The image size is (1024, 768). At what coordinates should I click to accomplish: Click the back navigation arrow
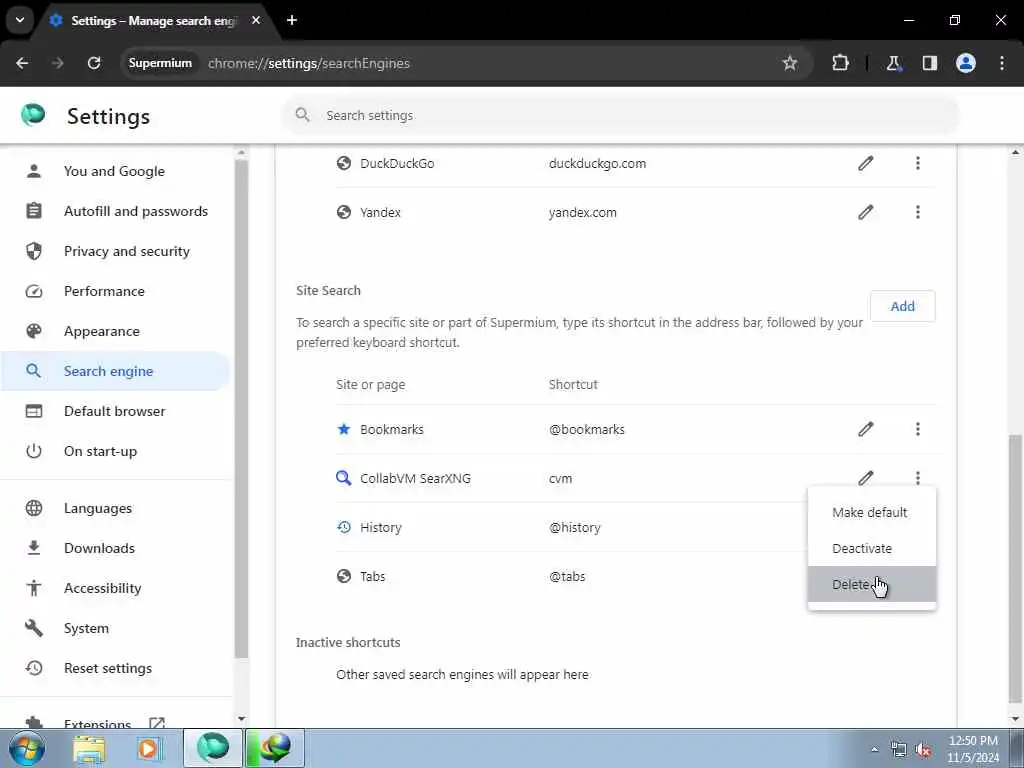tap(22, 63)
